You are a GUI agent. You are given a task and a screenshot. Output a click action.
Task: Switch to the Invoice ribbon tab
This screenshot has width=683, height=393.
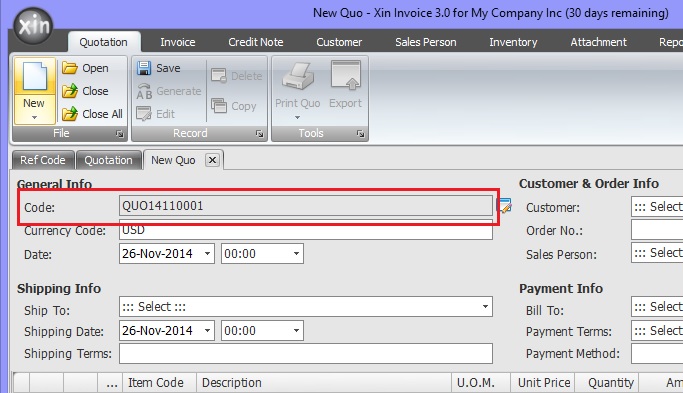tap(178, 42)
